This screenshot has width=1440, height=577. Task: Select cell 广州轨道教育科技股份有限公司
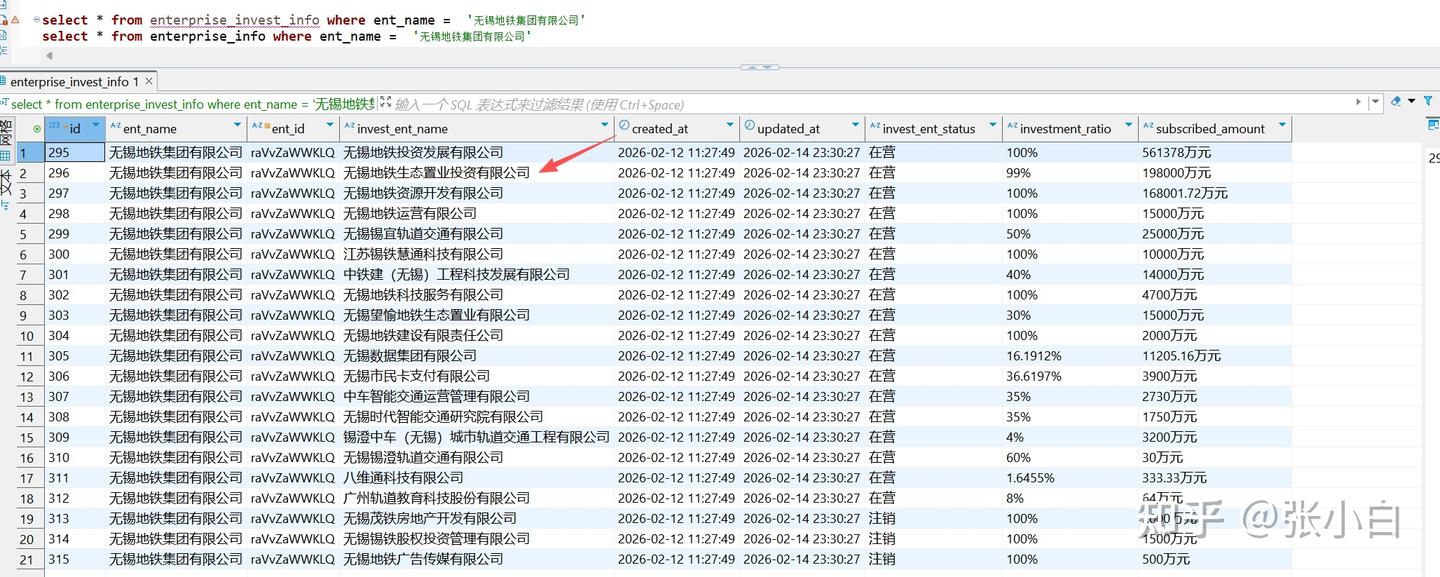(477, 498)
